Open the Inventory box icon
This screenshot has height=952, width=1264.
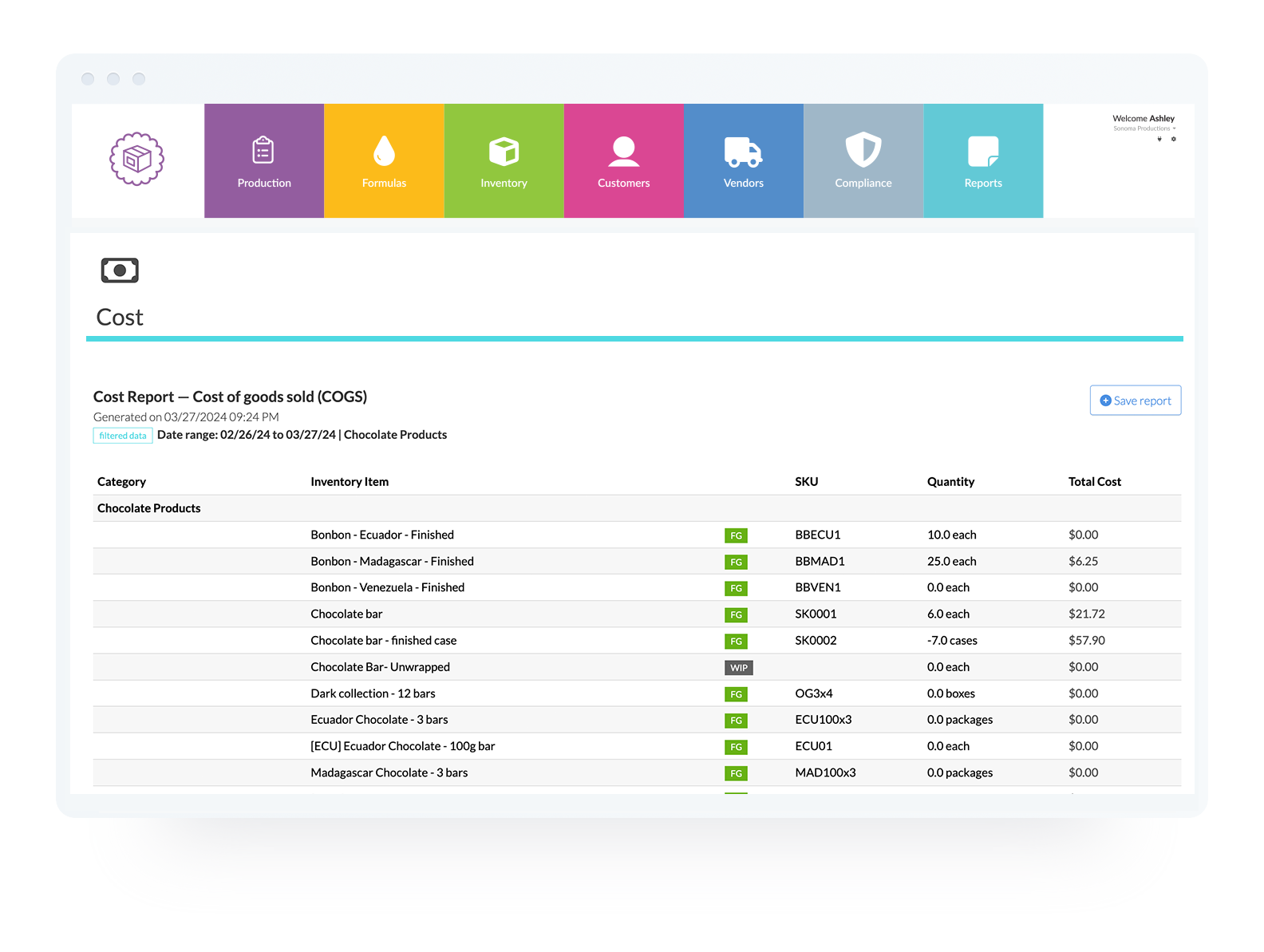504,151
